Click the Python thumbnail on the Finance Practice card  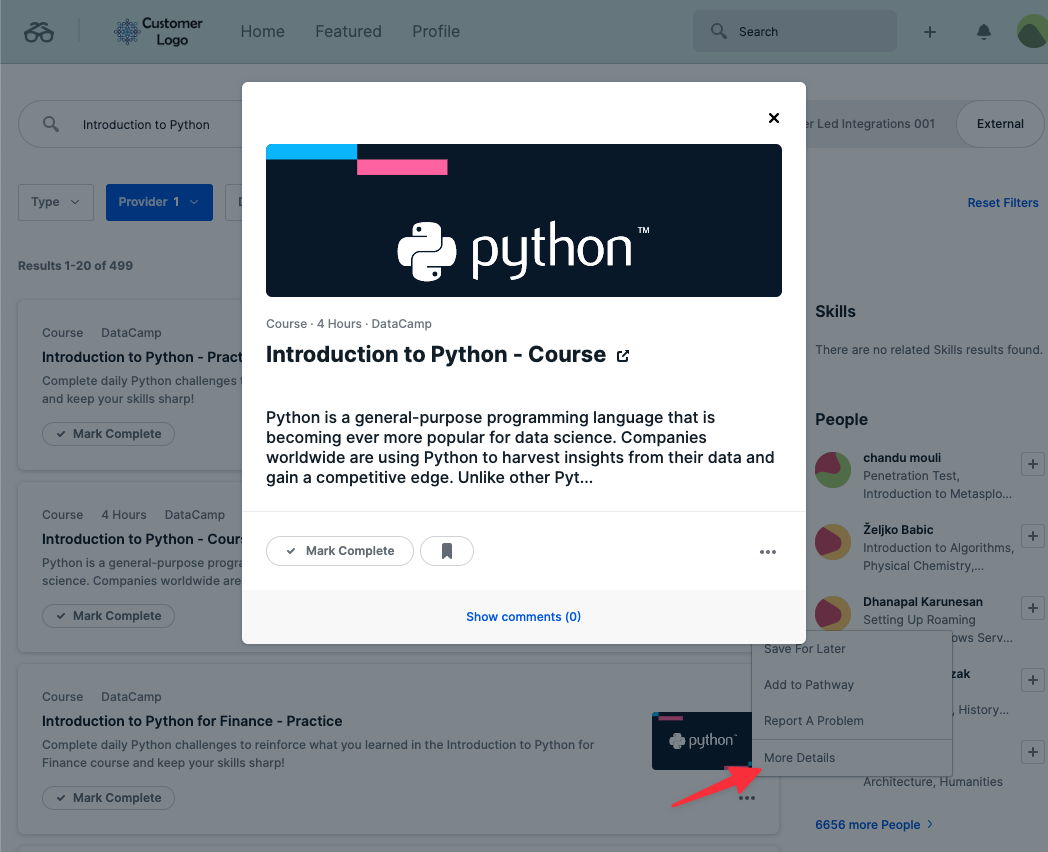702,740
